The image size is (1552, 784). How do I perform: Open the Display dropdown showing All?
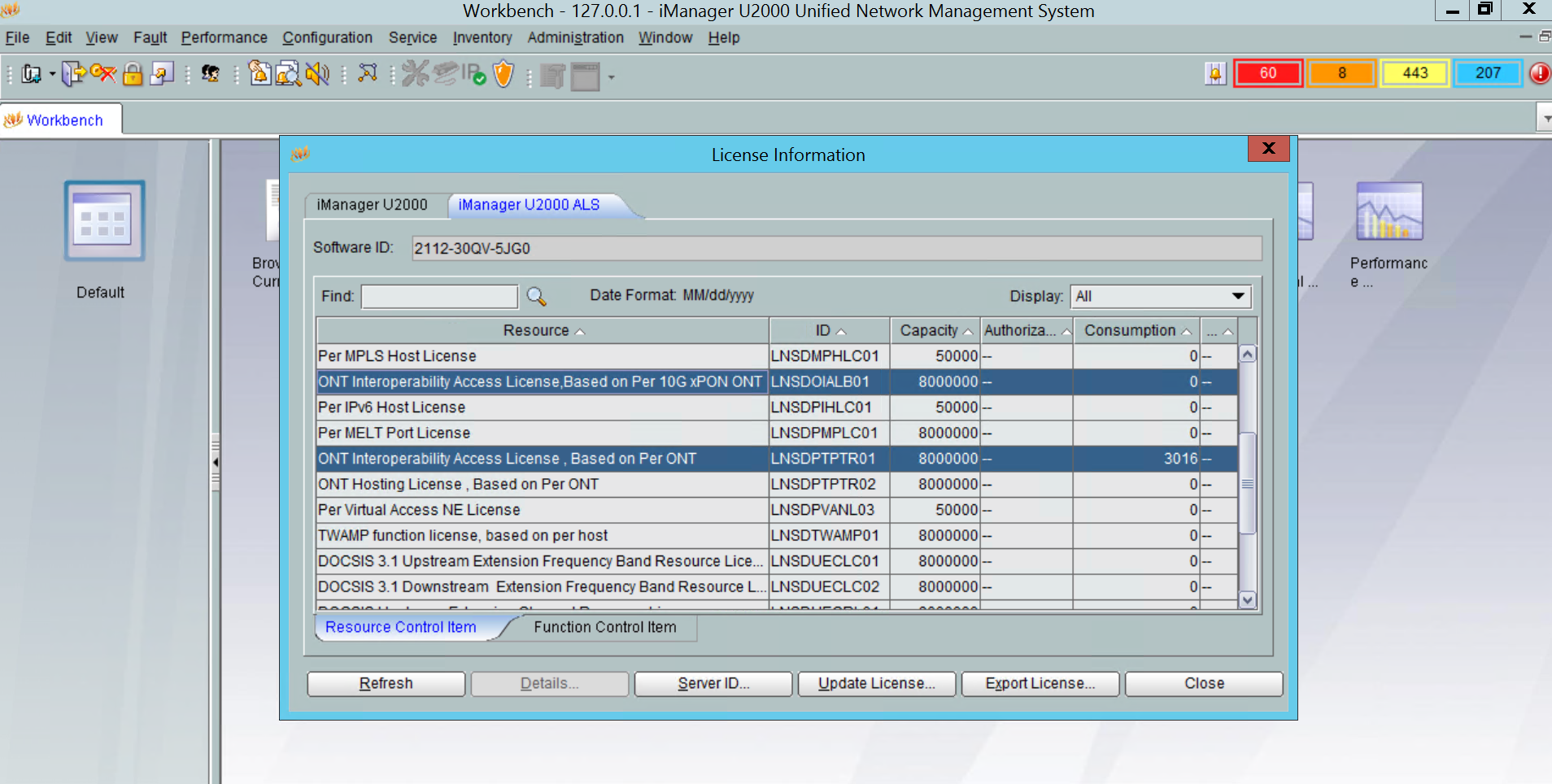click(1161, 296)
